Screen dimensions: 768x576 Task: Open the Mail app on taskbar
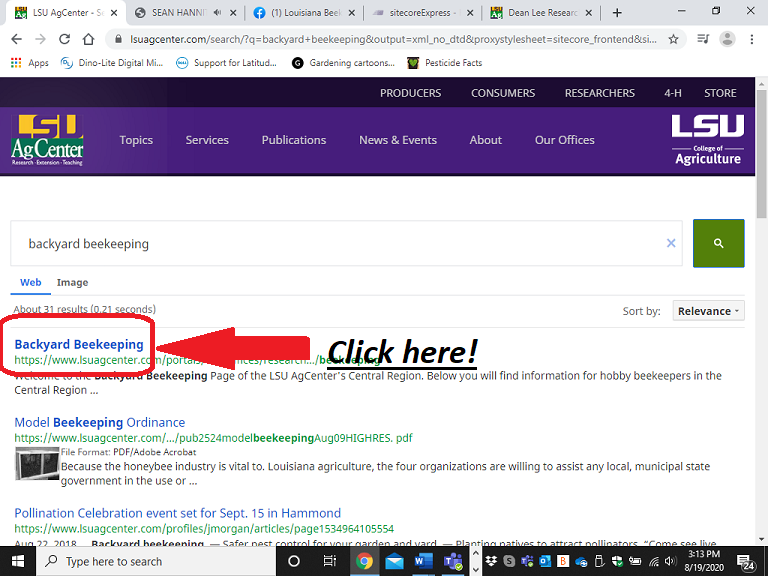pos(394,561)
